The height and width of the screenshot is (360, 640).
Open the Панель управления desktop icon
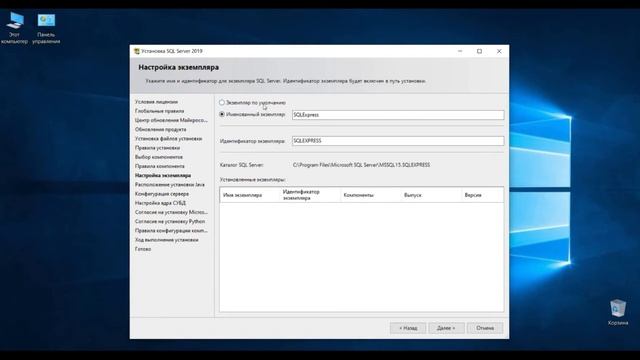(46, 28)
